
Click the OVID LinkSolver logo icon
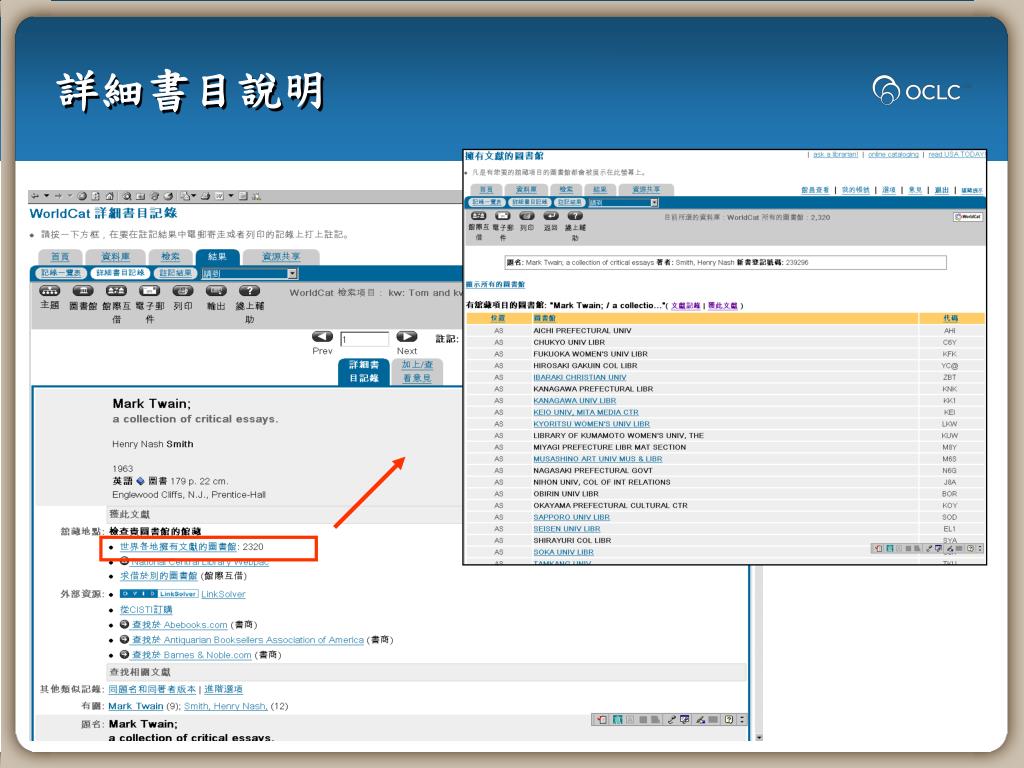click(159, 594)
